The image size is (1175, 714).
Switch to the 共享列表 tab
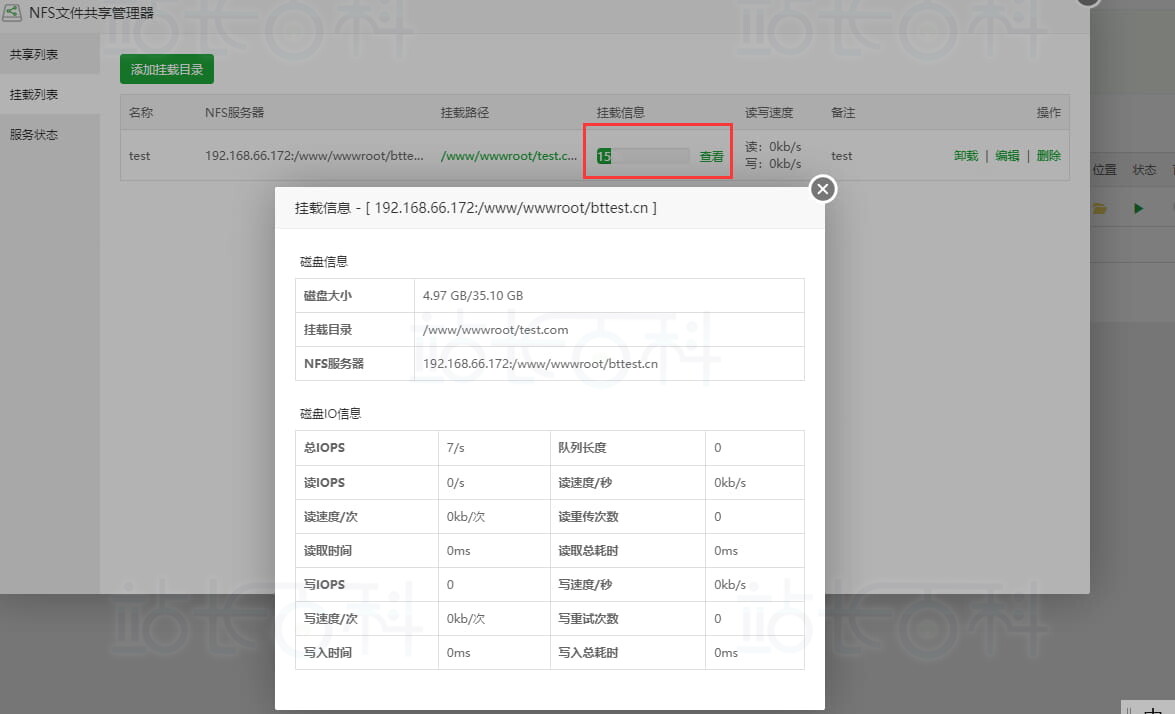[34, 54]
